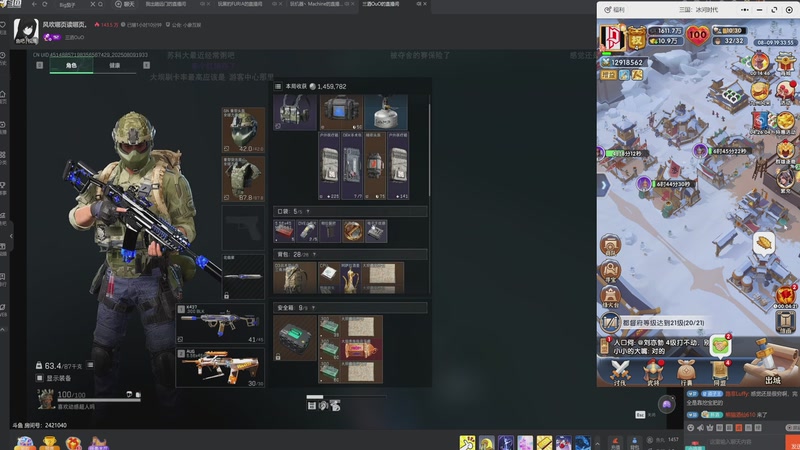Image resolution: width=800 pixels, height=450 pixels.
Task: Open the stone pillar icon under timer
Action: click(786, 321)
